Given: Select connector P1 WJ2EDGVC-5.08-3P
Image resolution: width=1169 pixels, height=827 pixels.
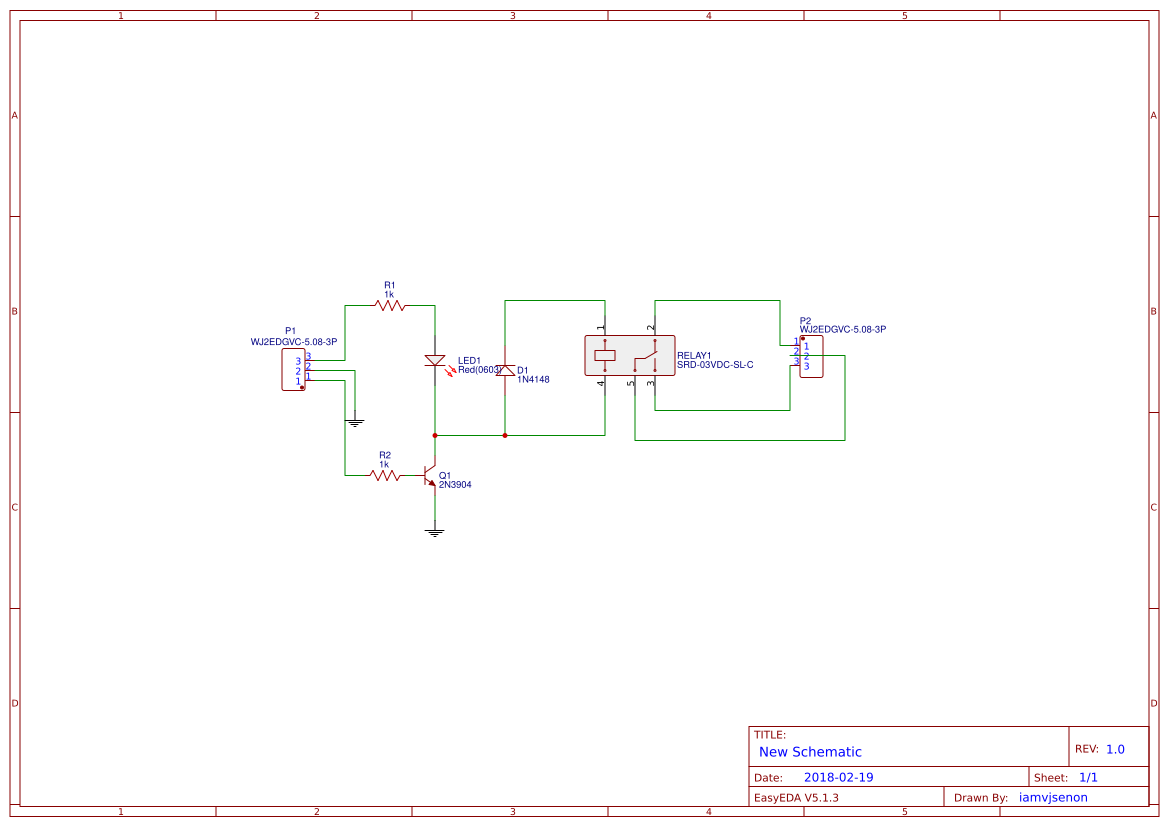Looking at the screenshot, I should point(294,369).
